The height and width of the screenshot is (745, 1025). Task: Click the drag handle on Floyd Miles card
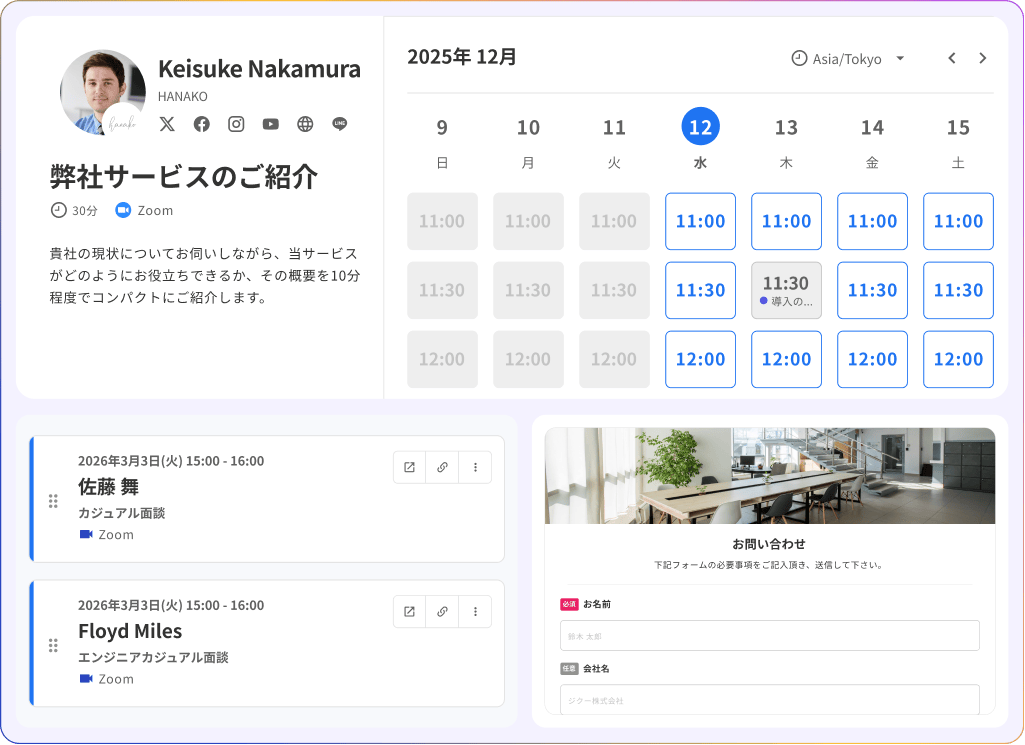(x=53, y=645)
